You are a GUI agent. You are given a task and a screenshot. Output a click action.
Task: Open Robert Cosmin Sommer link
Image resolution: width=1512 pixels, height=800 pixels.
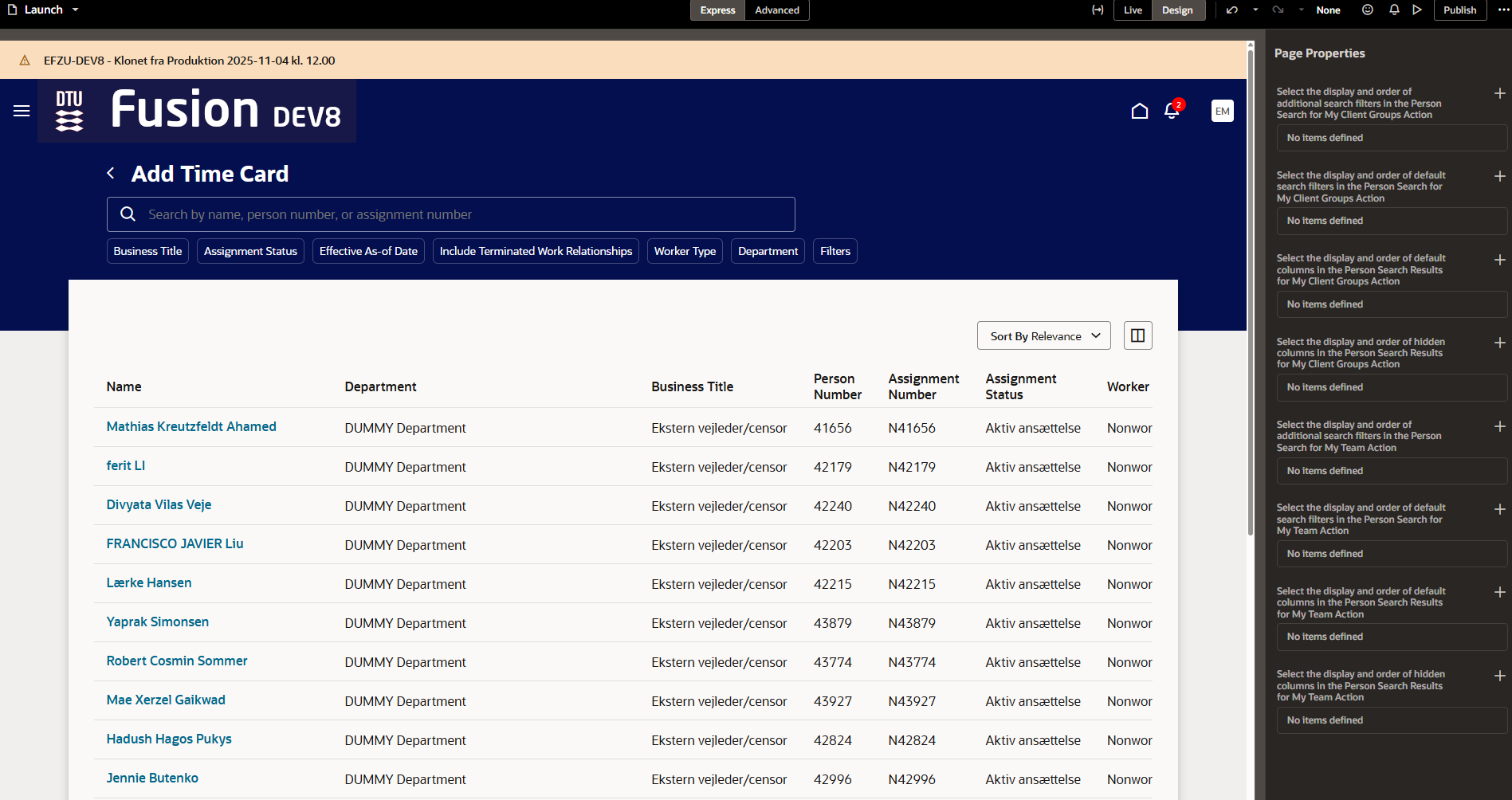point(177,661)
